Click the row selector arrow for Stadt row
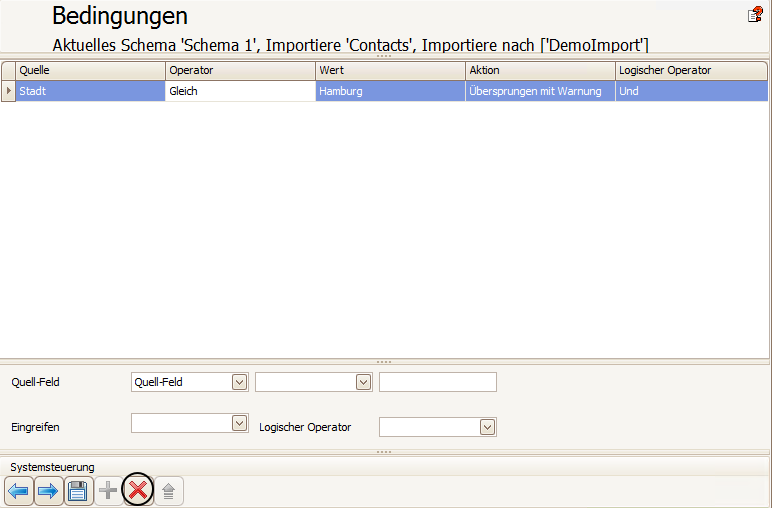The width and height of the screenshot is (772, 508). (x=8, y=91)
